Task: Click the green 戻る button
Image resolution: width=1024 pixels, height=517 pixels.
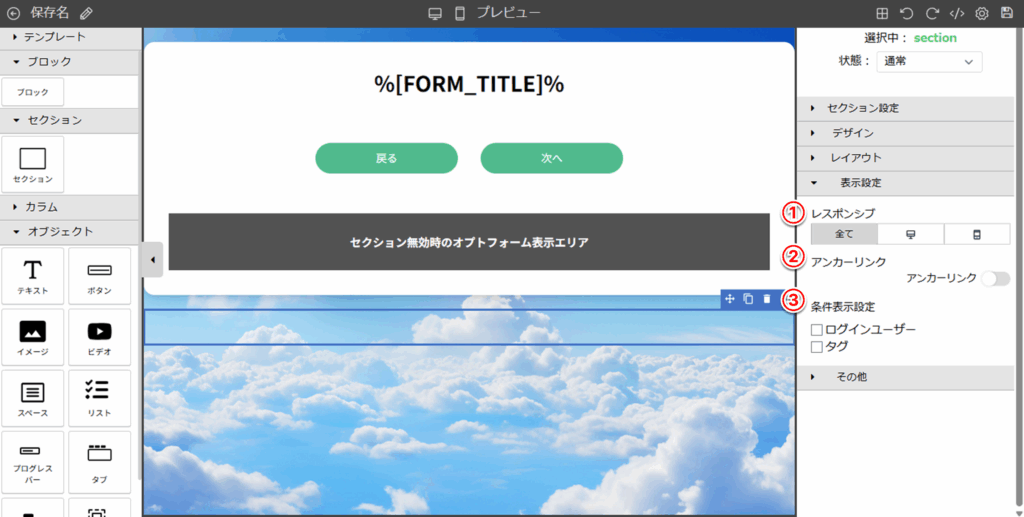Action: pos(386,158)
